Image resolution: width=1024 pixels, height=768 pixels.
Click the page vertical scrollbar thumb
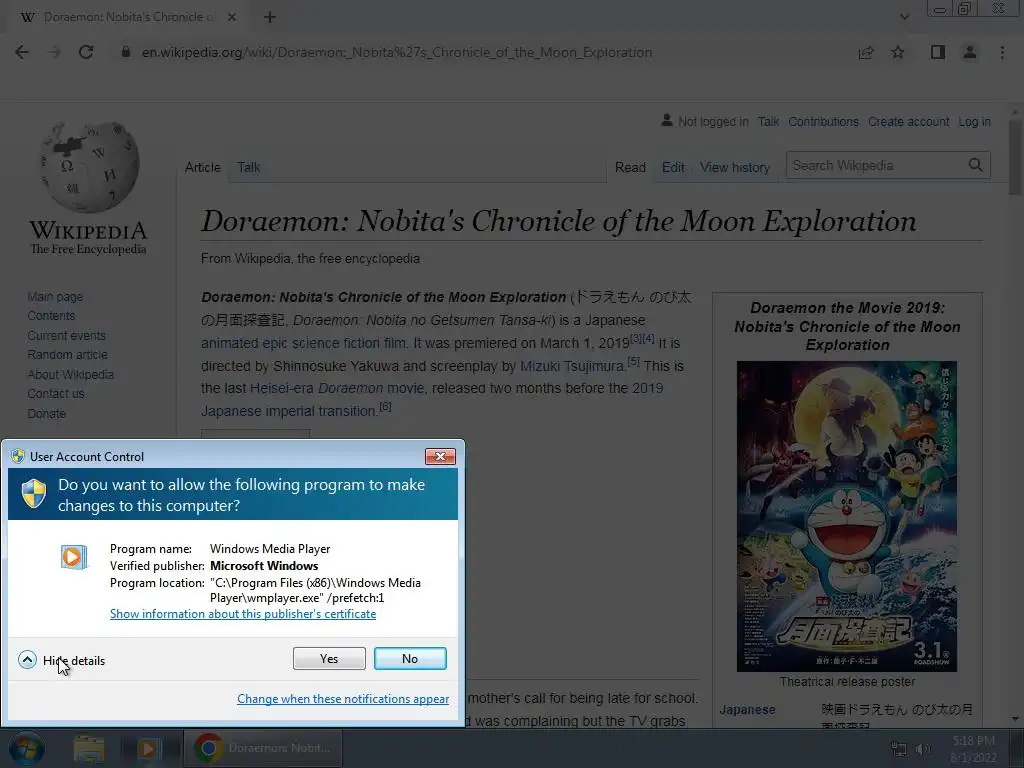[1015, 157]
